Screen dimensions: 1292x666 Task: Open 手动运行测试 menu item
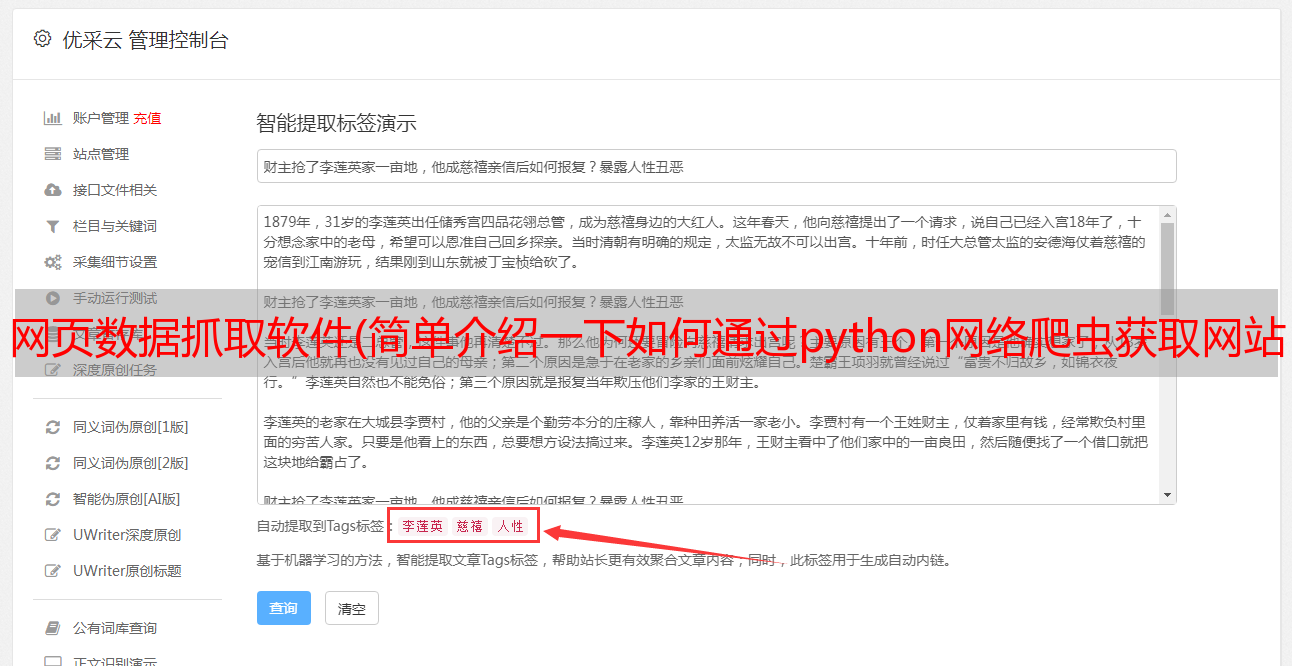coord(115,298)
